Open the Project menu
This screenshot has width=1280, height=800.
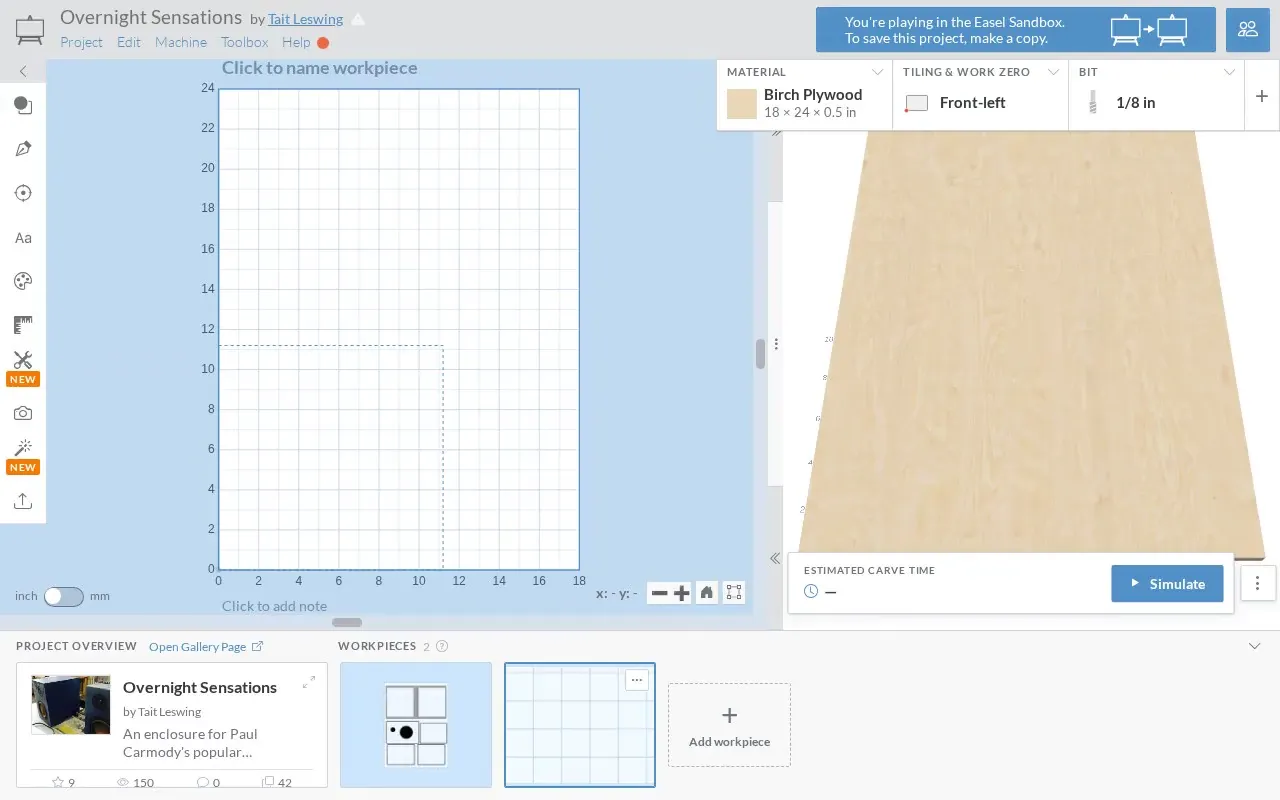coord(81,42)
